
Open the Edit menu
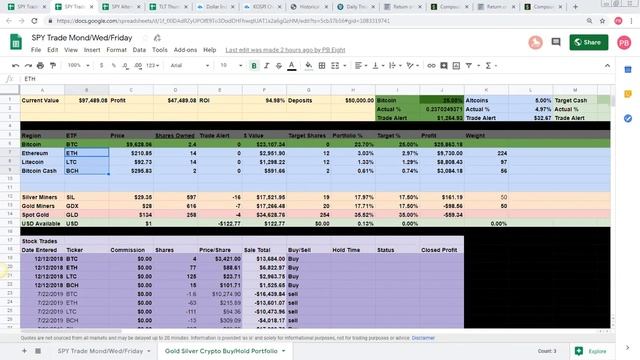pos(52,50)
